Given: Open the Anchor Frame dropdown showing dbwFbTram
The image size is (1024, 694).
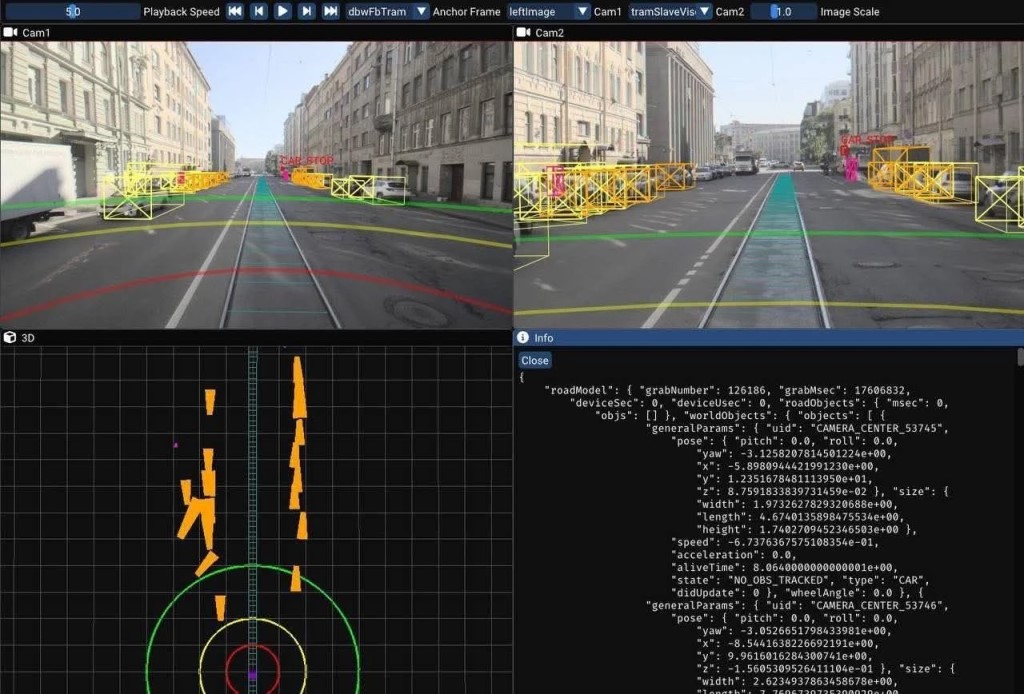Looking at the screenshot, I should pos(387,11).
